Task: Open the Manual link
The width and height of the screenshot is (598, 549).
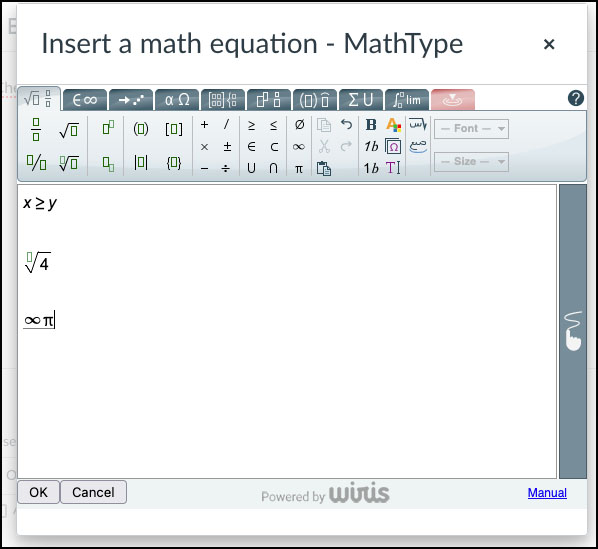Action: tap(547, 493)
